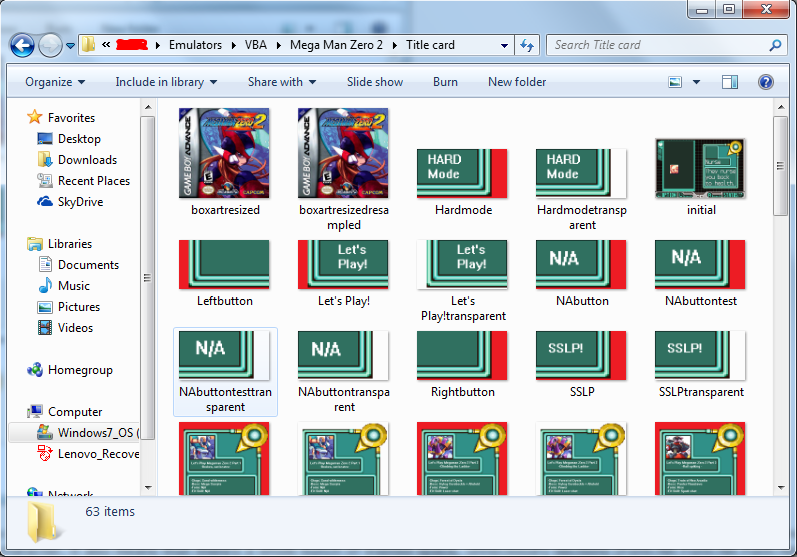Open Recent Places in sidebar

pos(83,180)
